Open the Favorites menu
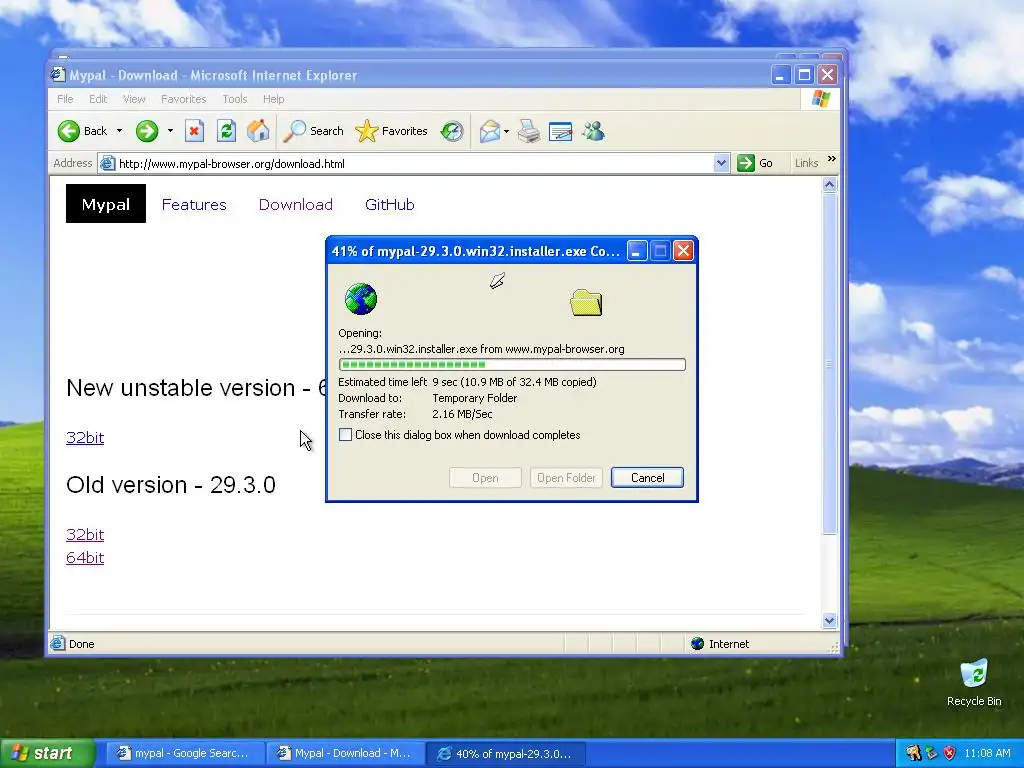Image resolution: width=1024 pixels, height=768 pixels. (184, 99)
